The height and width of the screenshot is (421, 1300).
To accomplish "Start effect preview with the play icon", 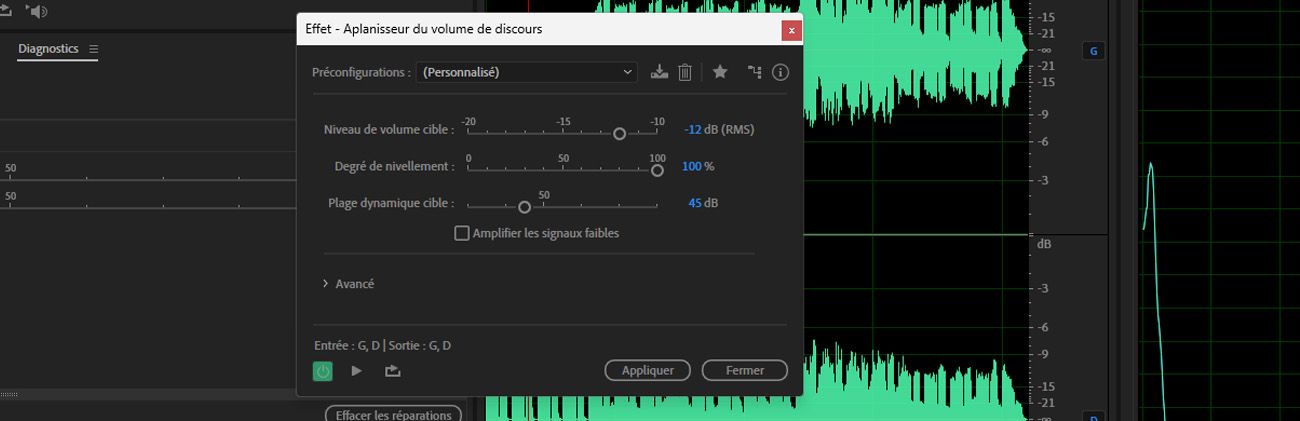I will (357, 371).
